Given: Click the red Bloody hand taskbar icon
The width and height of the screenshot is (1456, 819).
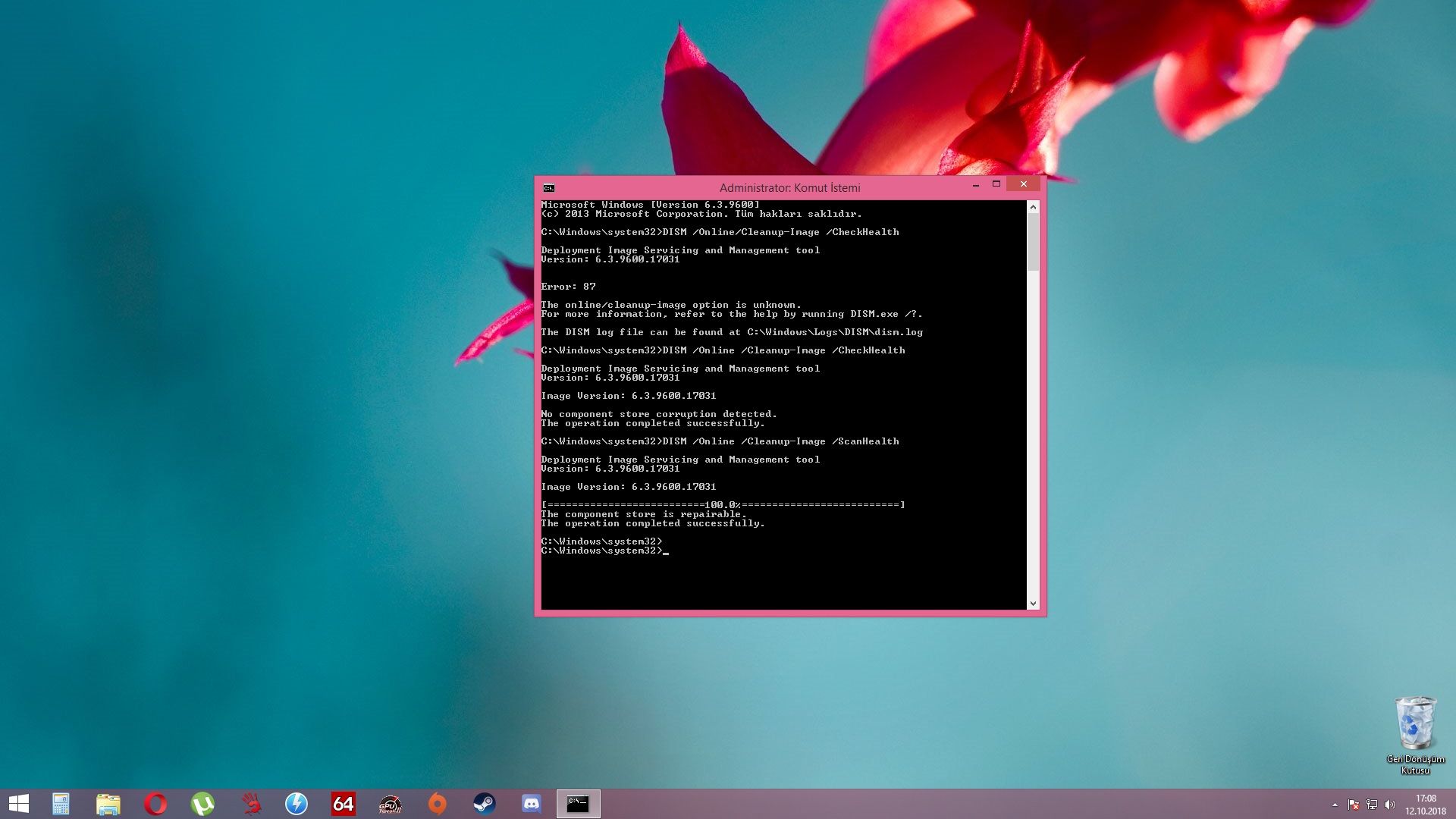Looking at the screenshot, I should click(250, 804).
